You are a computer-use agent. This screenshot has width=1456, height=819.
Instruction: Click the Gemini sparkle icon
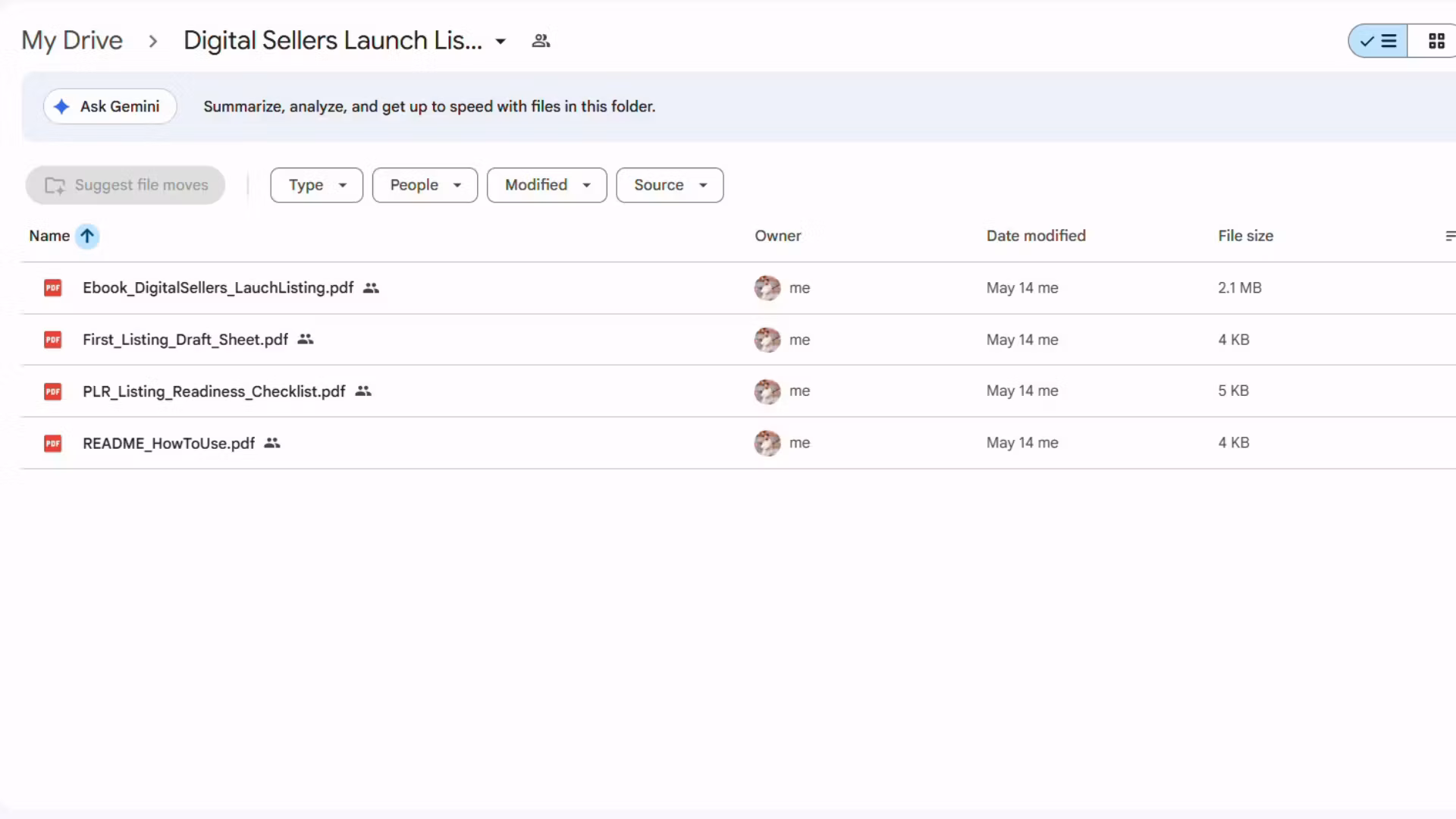pyautogui.click(x=62, y=107)
